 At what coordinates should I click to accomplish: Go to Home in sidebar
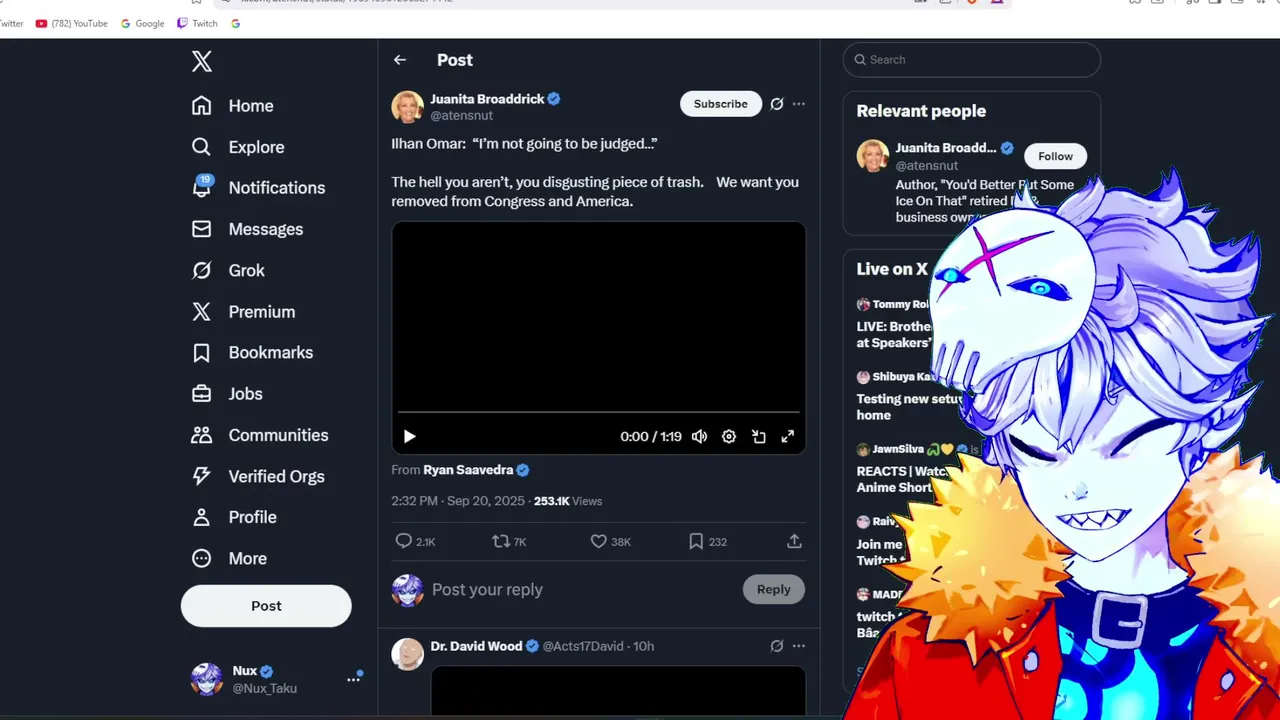(232, 106)
